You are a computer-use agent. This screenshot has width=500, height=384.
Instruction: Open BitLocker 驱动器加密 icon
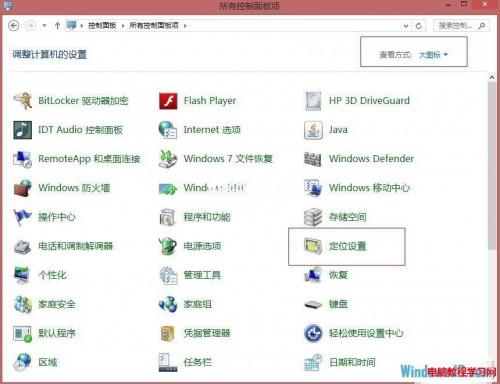pos(22,101)
